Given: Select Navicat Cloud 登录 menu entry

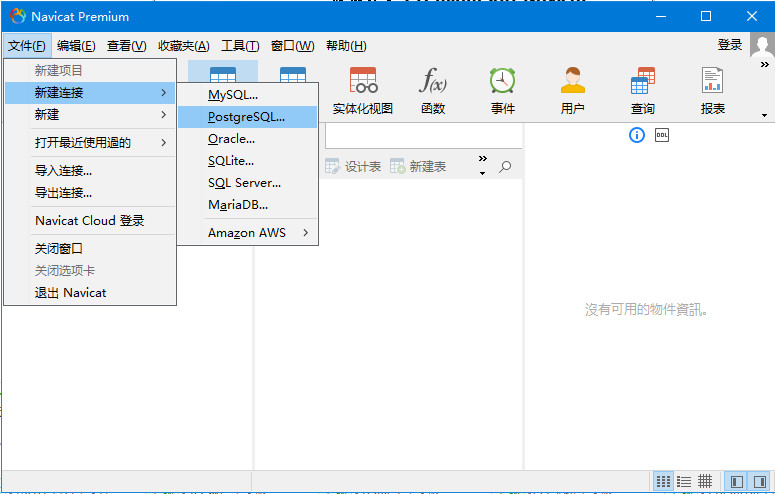Looking at the screenshot, I should 90,221.
